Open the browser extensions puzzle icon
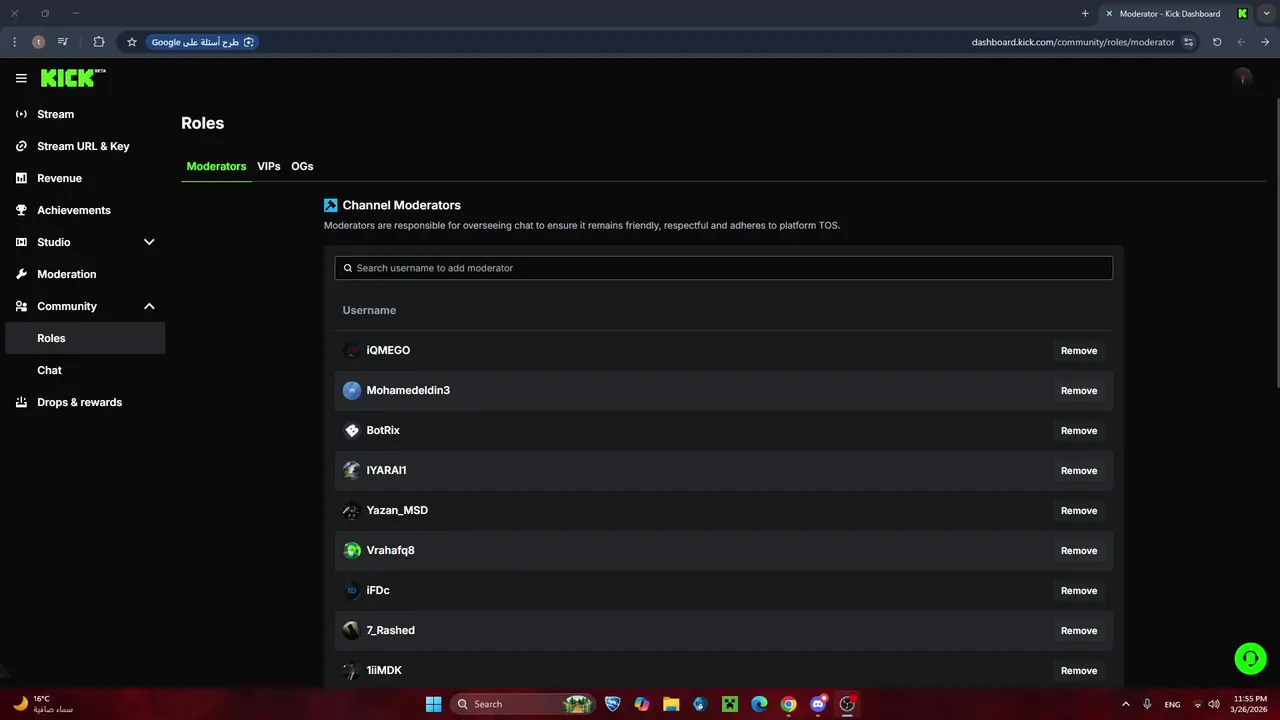Viewport: 1280px width, 720px height. 98,42
